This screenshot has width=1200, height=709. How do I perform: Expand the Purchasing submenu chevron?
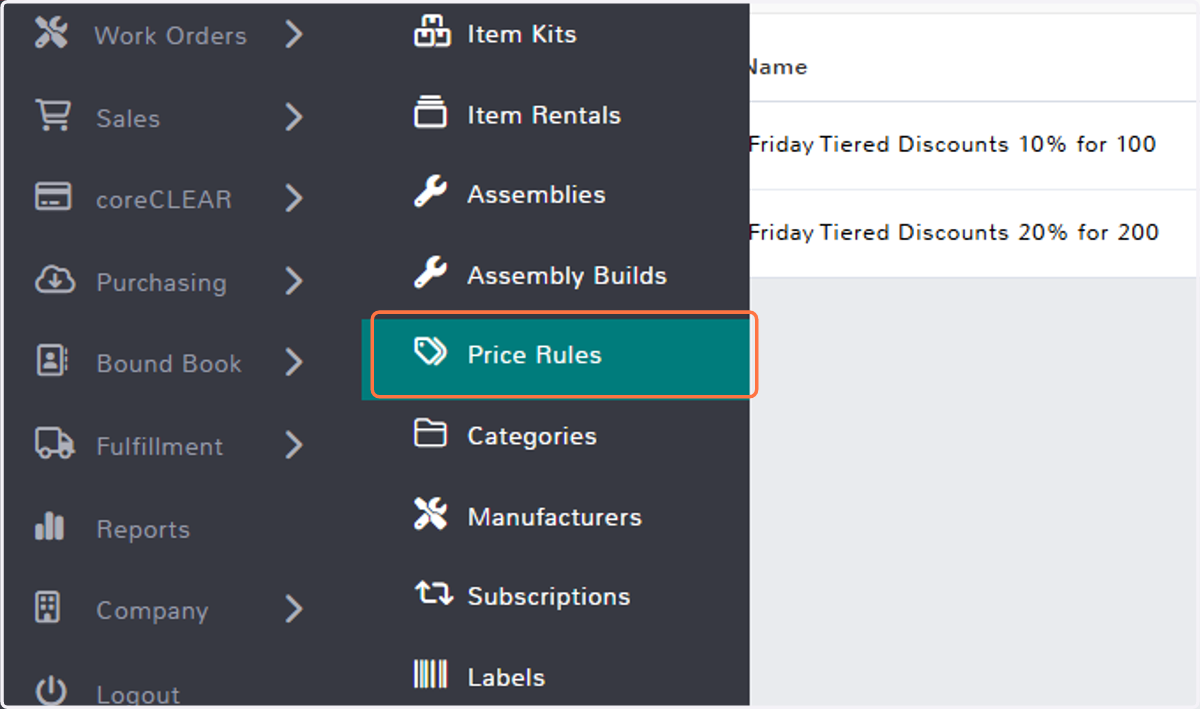pos(292,281)
